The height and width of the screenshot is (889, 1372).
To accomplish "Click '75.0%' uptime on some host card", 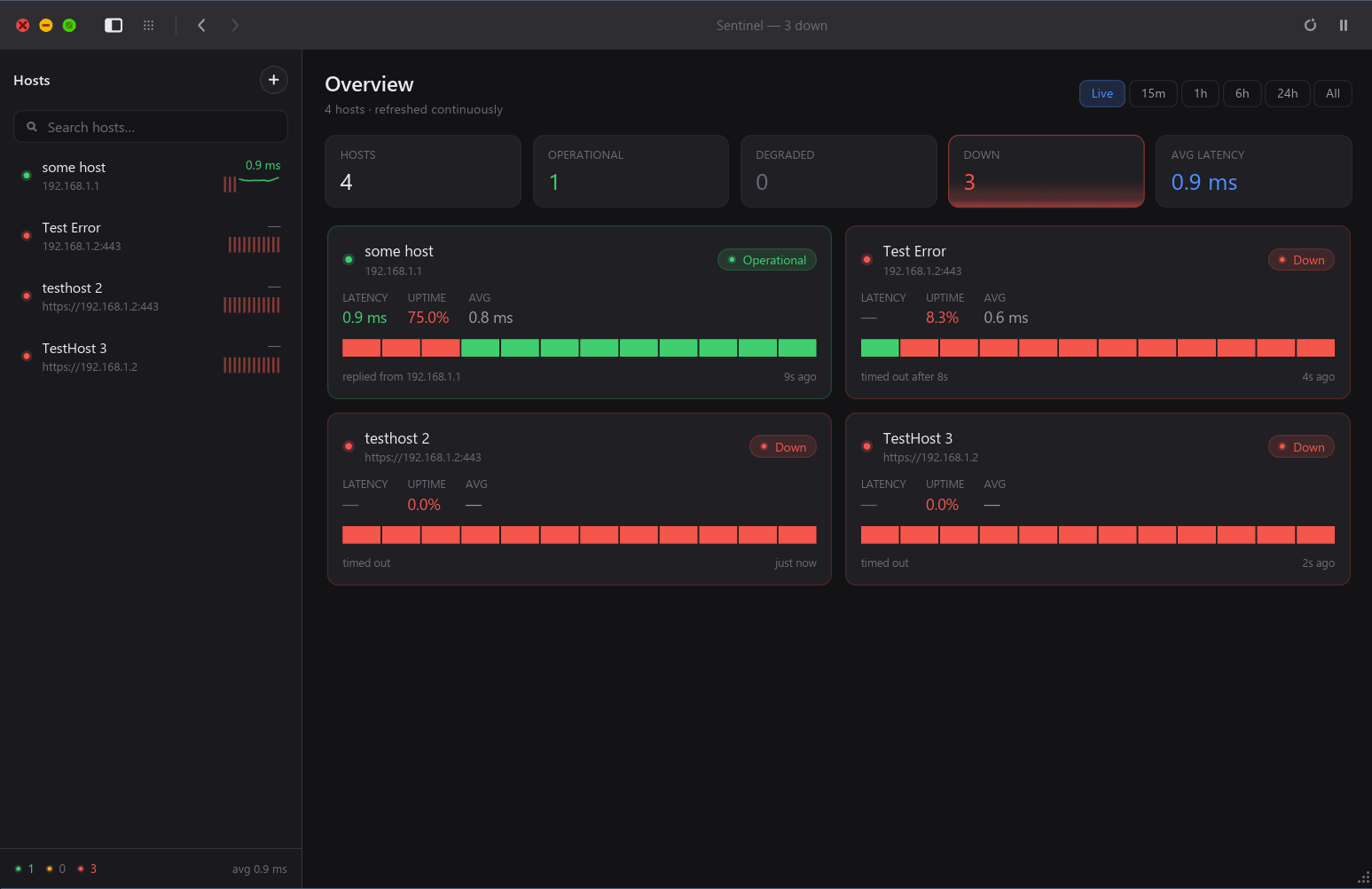I will 428,318.
